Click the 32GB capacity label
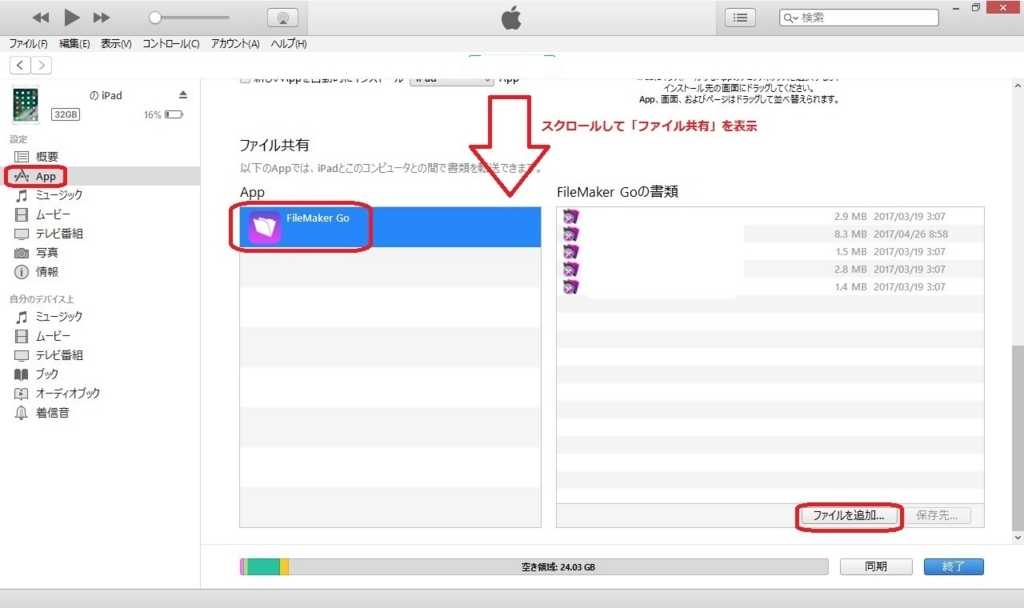This screenshot has height=608, width=1024. (x=65, y=114)
